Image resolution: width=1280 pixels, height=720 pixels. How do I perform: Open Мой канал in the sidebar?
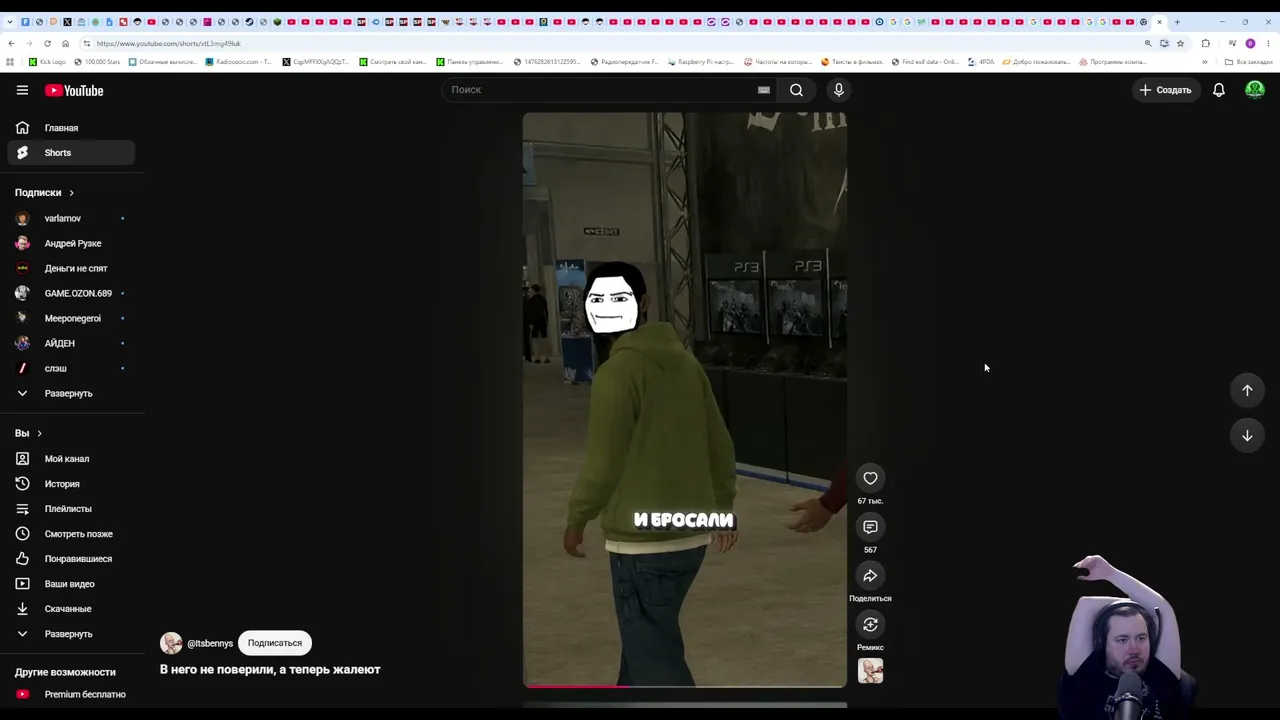click(x=71, y=459)
